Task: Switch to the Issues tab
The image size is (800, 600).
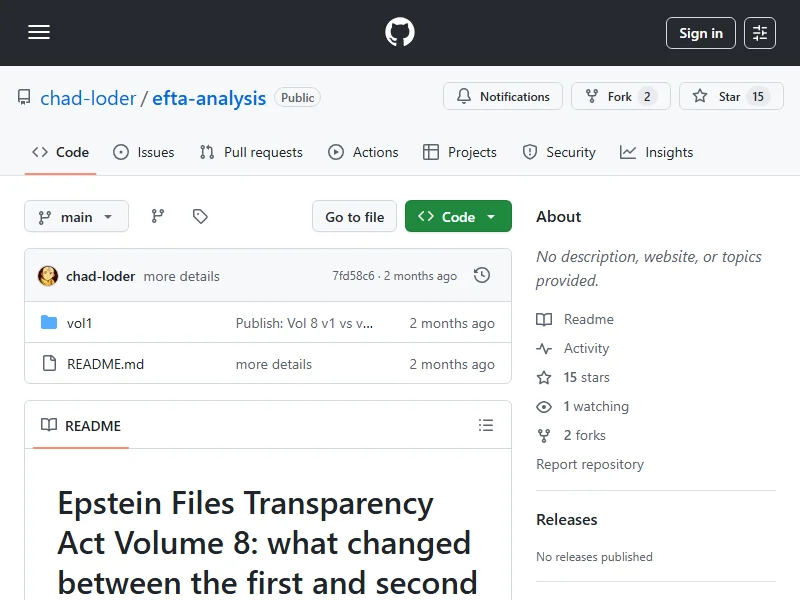Action: click(x=144, y=152)
